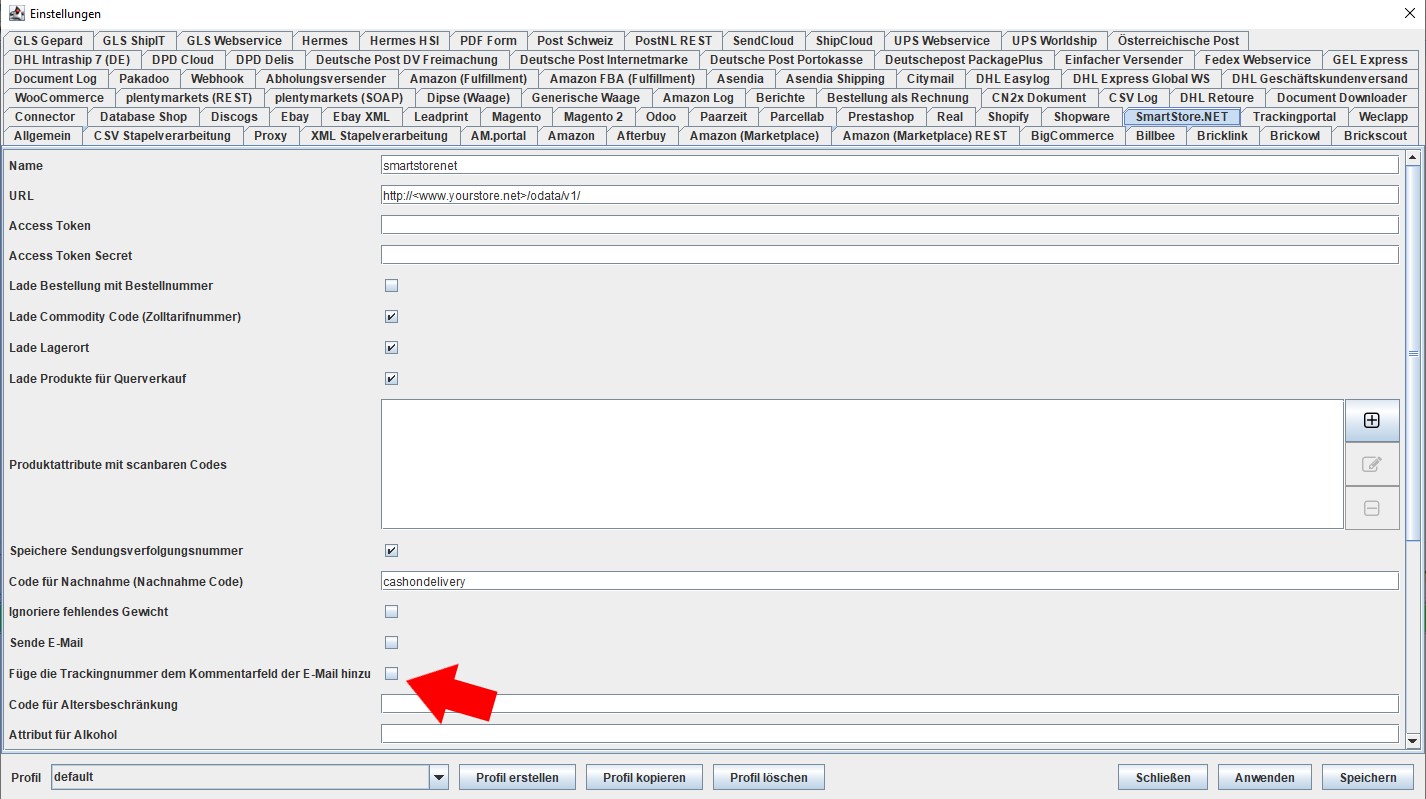Switch to the Österreichische Post tab
This screenshot has width=1426, height=799.
click(x=1178, y=41)
